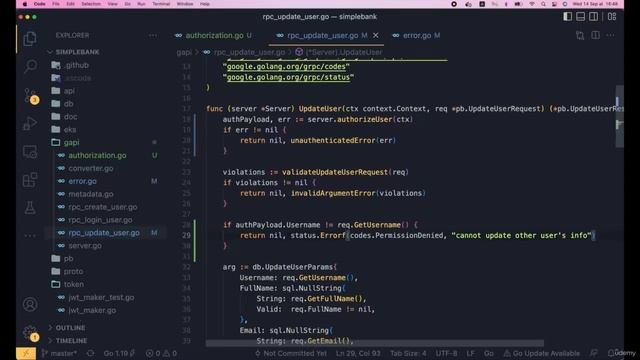Screen dimensions: 640x360
Task: Open jwt_maker.go file
Action: [92, 310]
